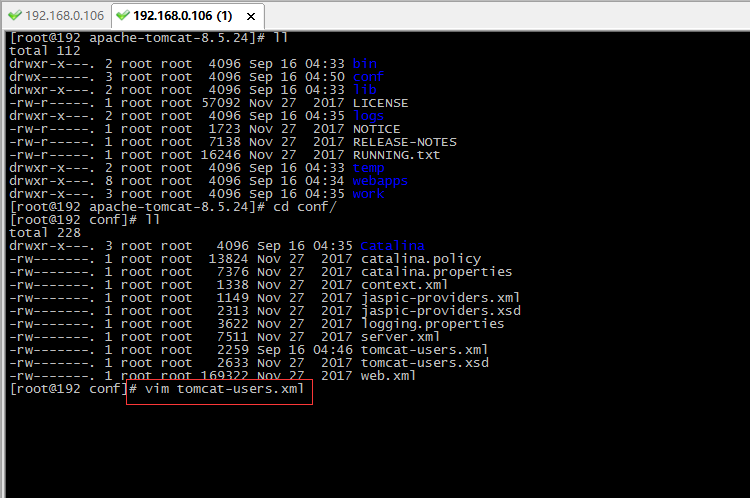Click the blue 'lib' directory name
This screenshot has height=498, width=750.
point(364,89)
